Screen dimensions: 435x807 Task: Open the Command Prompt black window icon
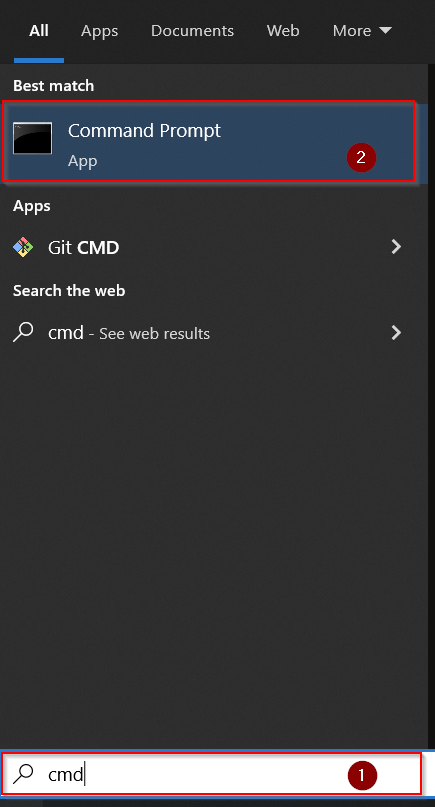point(32,138)
